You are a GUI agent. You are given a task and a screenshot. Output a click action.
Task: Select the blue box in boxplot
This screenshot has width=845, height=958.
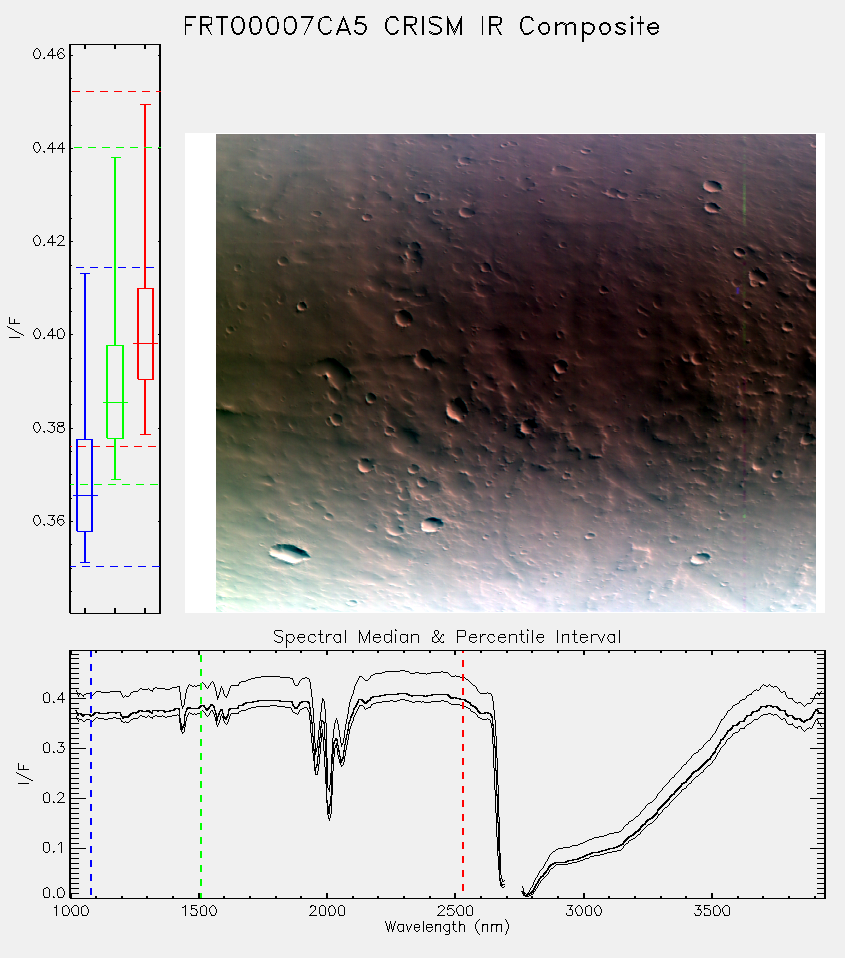(x=85, y=485)
